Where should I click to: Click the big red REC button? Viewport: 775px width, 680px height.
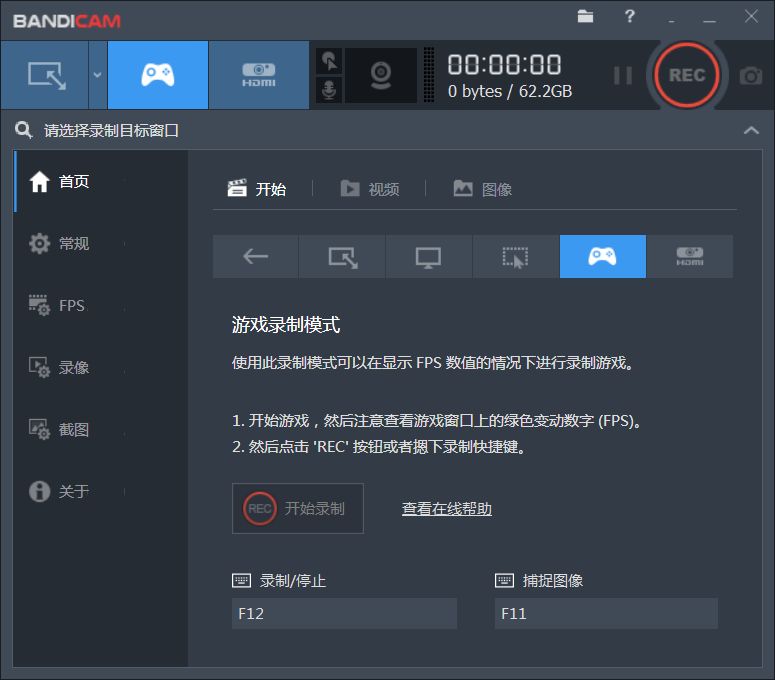pyautogui.click(x=686, y=75)
